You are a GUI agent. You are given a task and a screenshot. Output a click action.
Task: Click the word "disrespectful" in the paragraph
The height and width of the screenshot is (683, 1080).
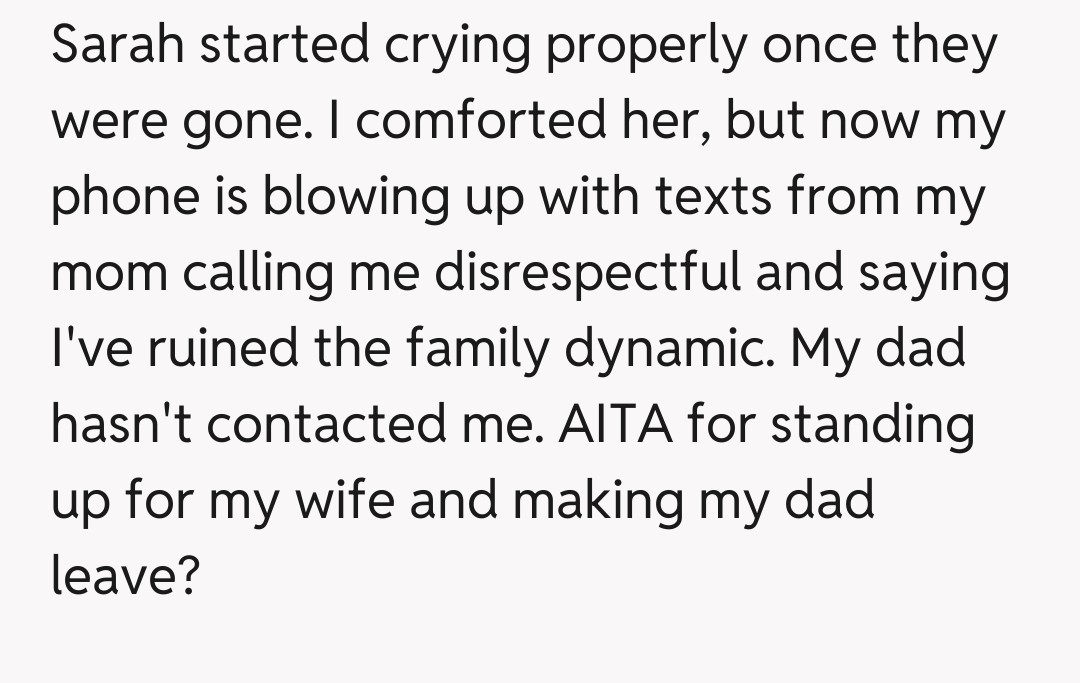589,272
